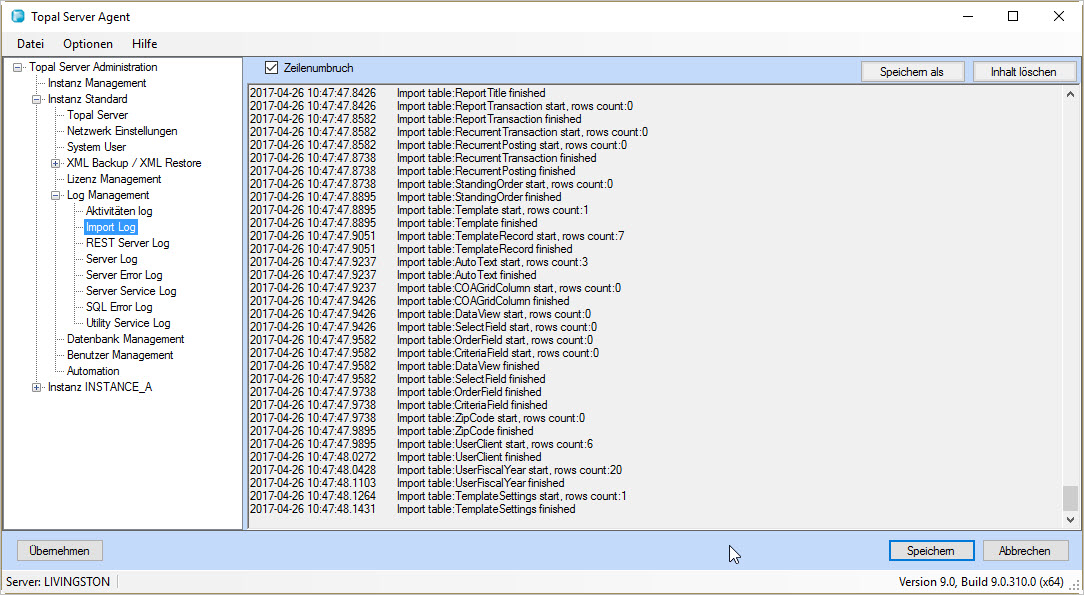The width and height of the screenshot is (1084, 595).
Task: Click the Speichern button at bottom
Action: 930,551
